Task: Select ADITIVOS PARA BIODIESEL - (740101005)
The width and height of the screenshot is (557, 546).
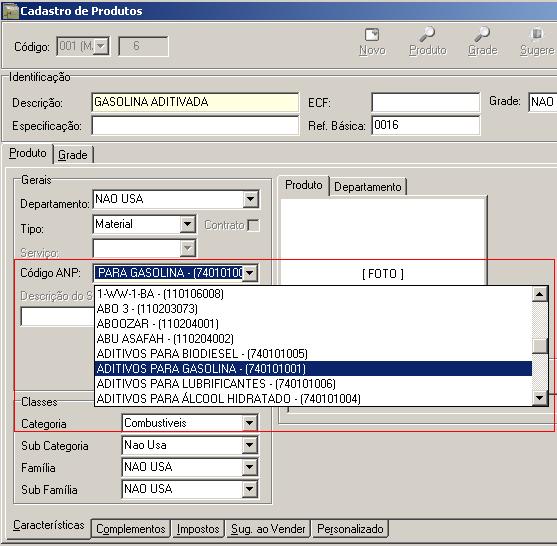Action: (x=313, y=353)
